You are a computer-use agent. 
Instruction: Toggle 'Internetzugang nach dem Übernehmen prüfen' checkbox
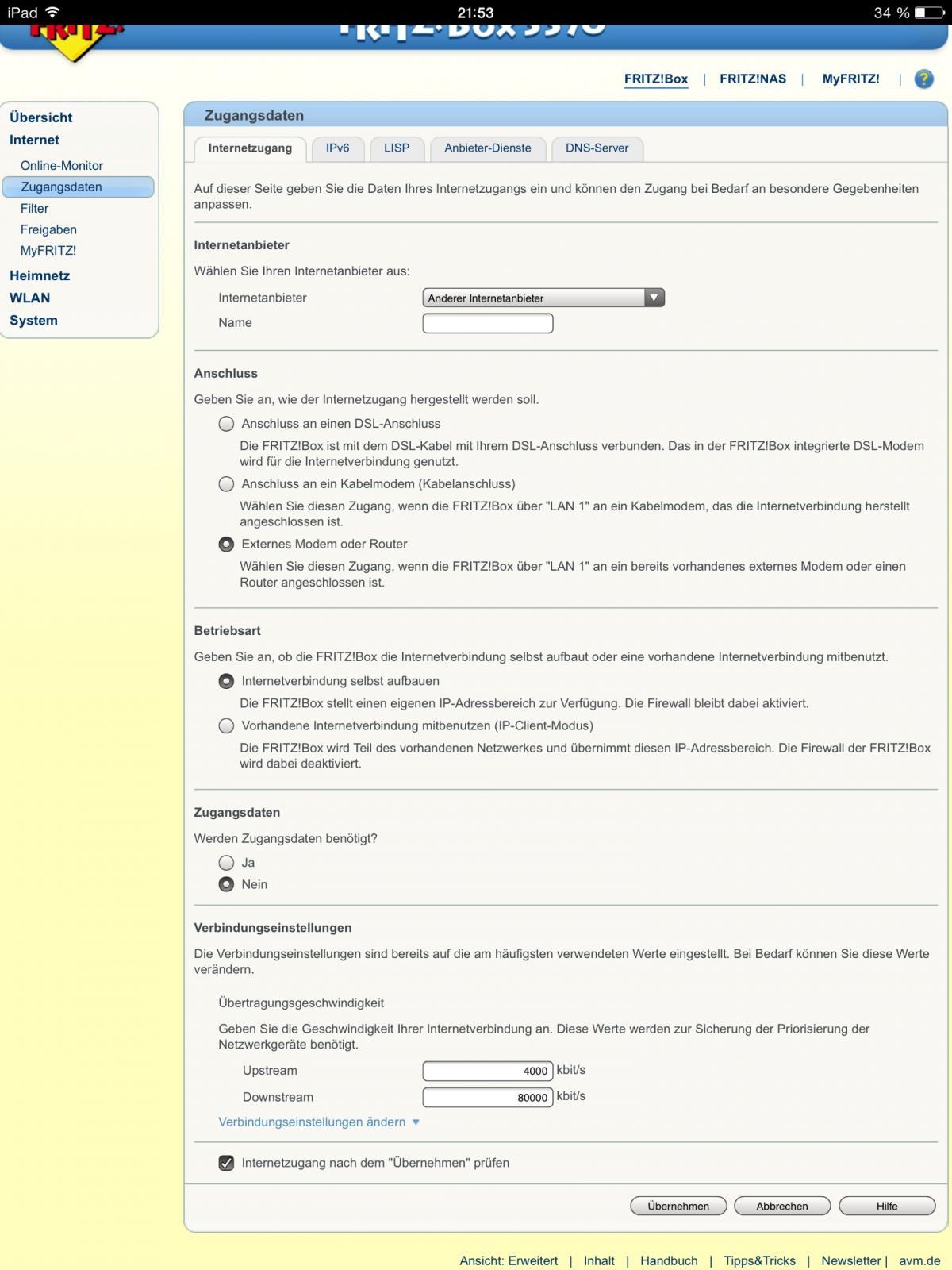[x=226, y=1163]
